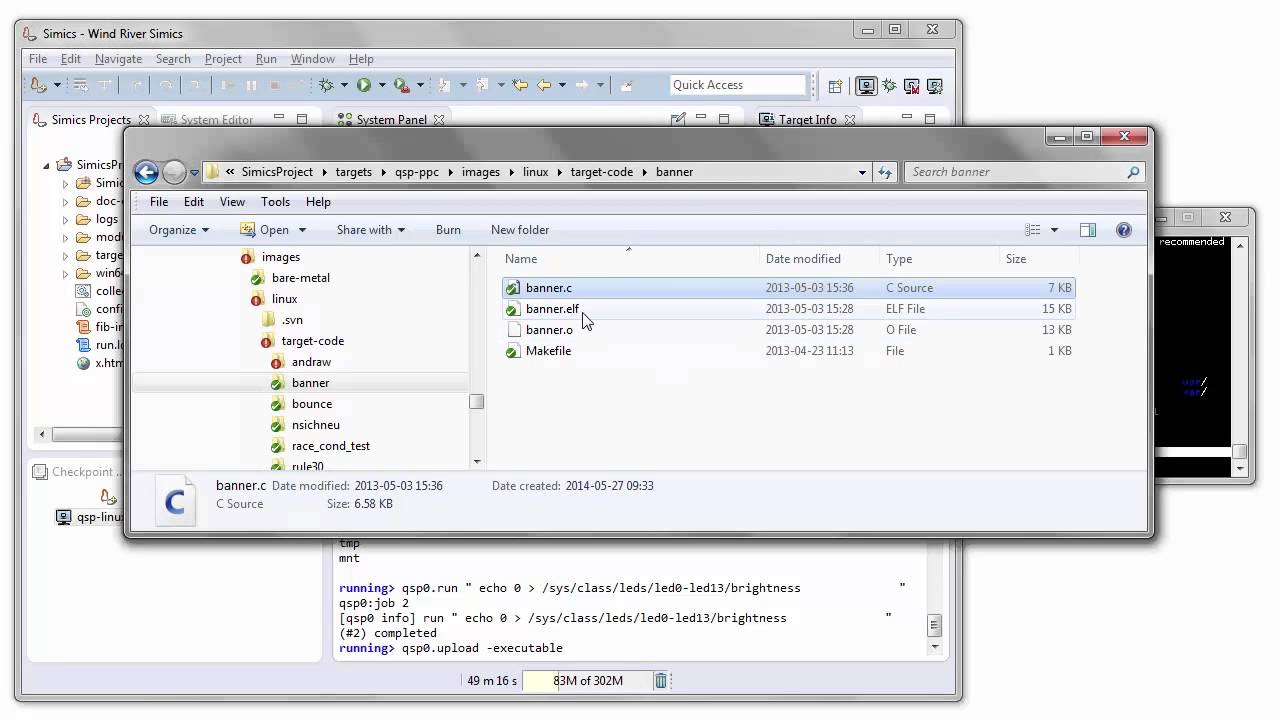Select the .svn folder in tree
The image size is (1280, 720).
click(x=292, y=320)
